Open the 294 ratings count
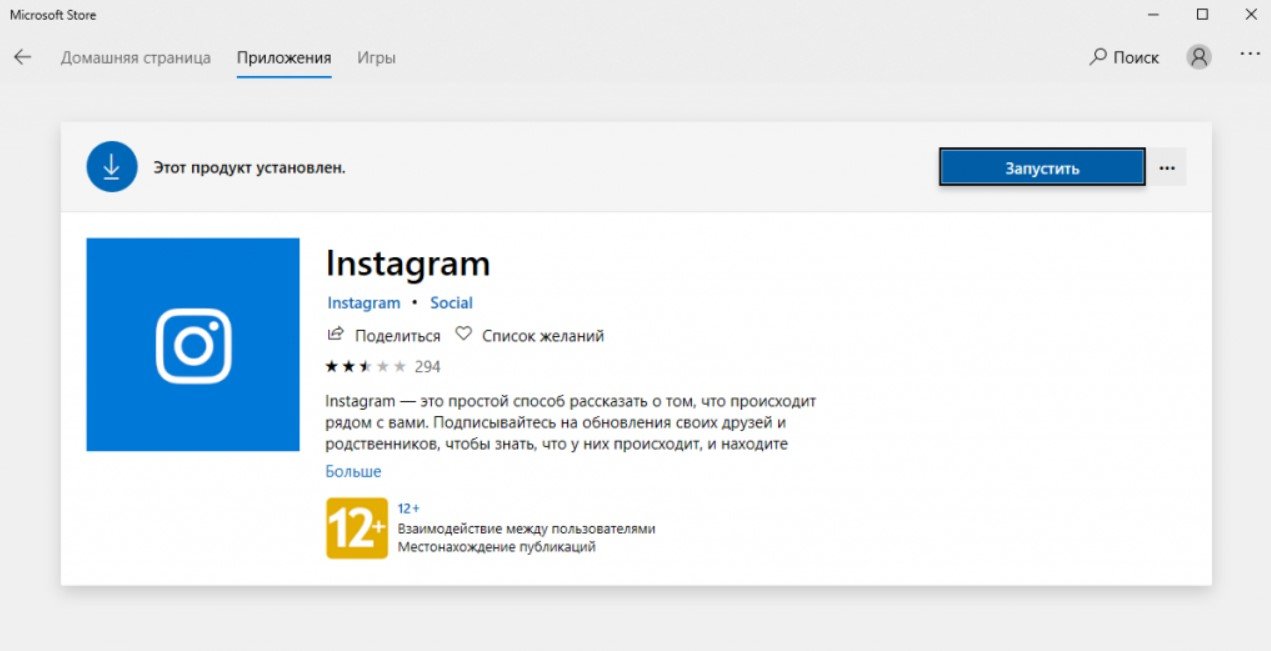The width and height of the screenshot is (1271, 651). tap(427, 367)
